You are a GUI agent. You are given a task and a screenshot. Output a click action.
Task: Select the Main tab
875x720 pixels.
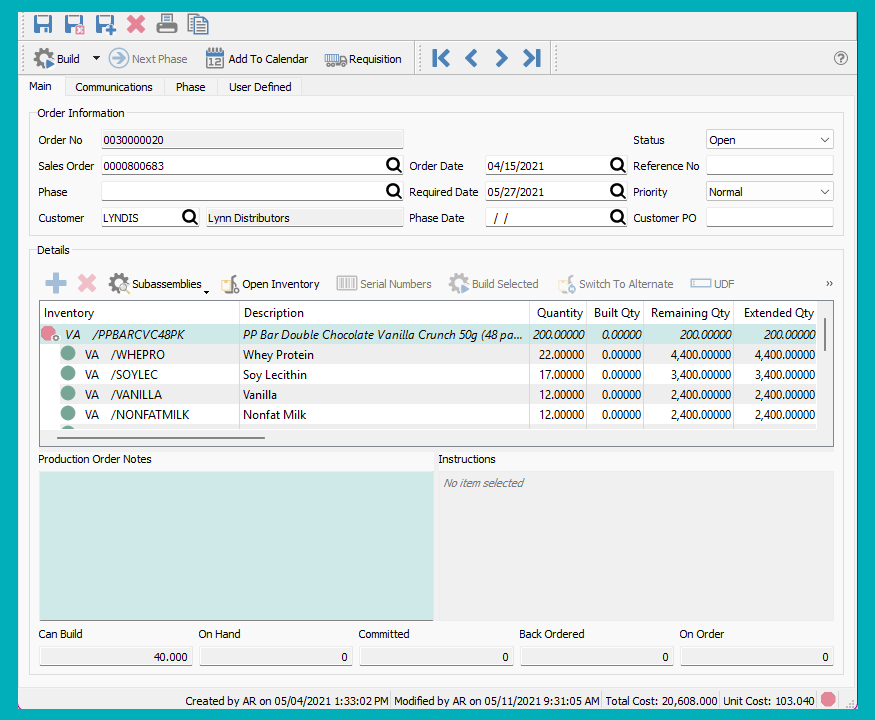[40, 86]
